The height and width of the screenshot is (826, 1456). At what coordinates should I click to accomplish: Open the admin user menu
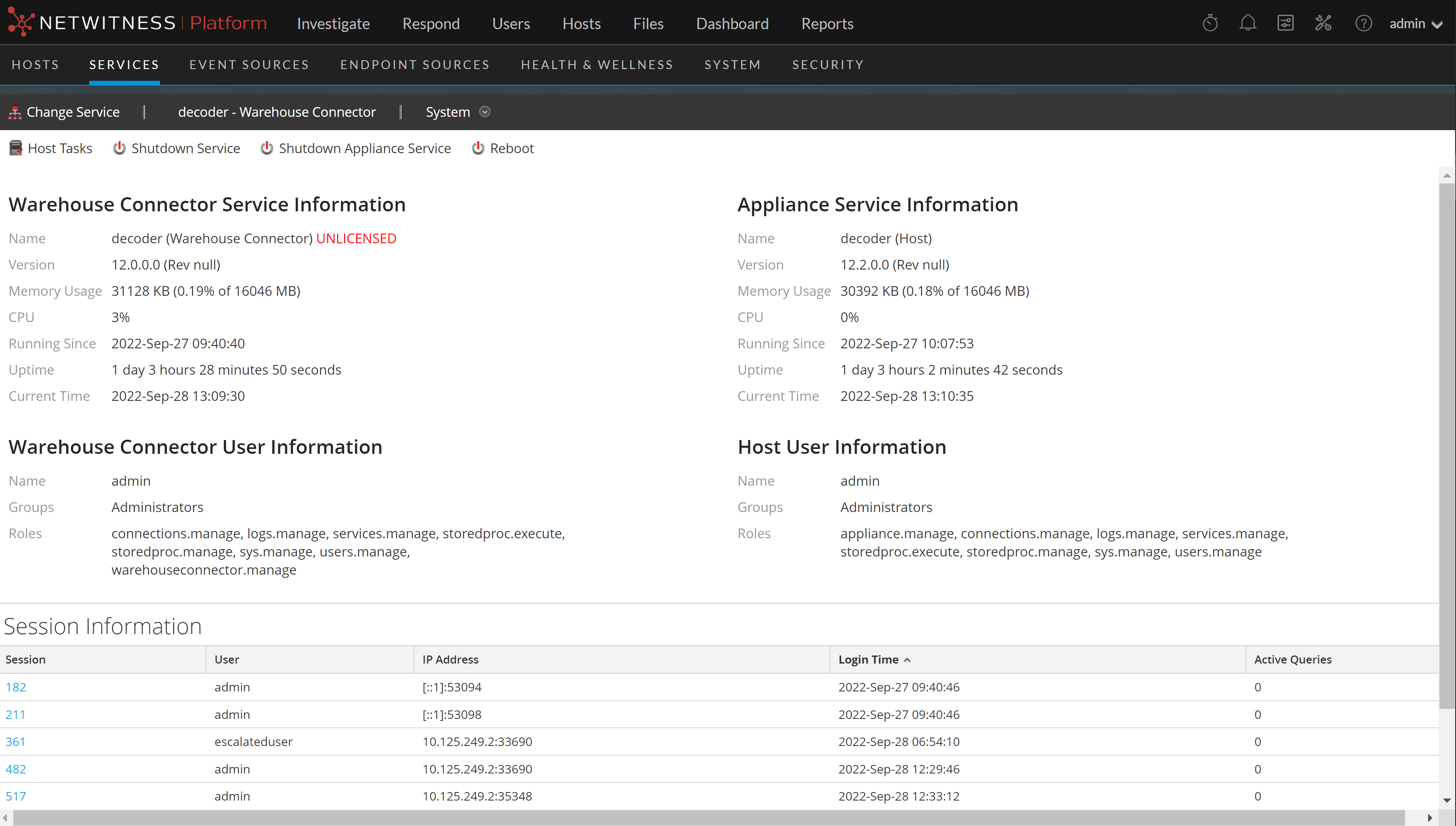[1415, 24]
